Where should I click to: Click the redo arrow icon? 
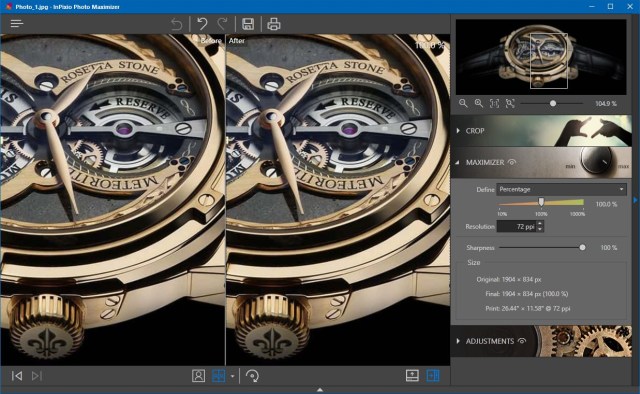point(222,24)
